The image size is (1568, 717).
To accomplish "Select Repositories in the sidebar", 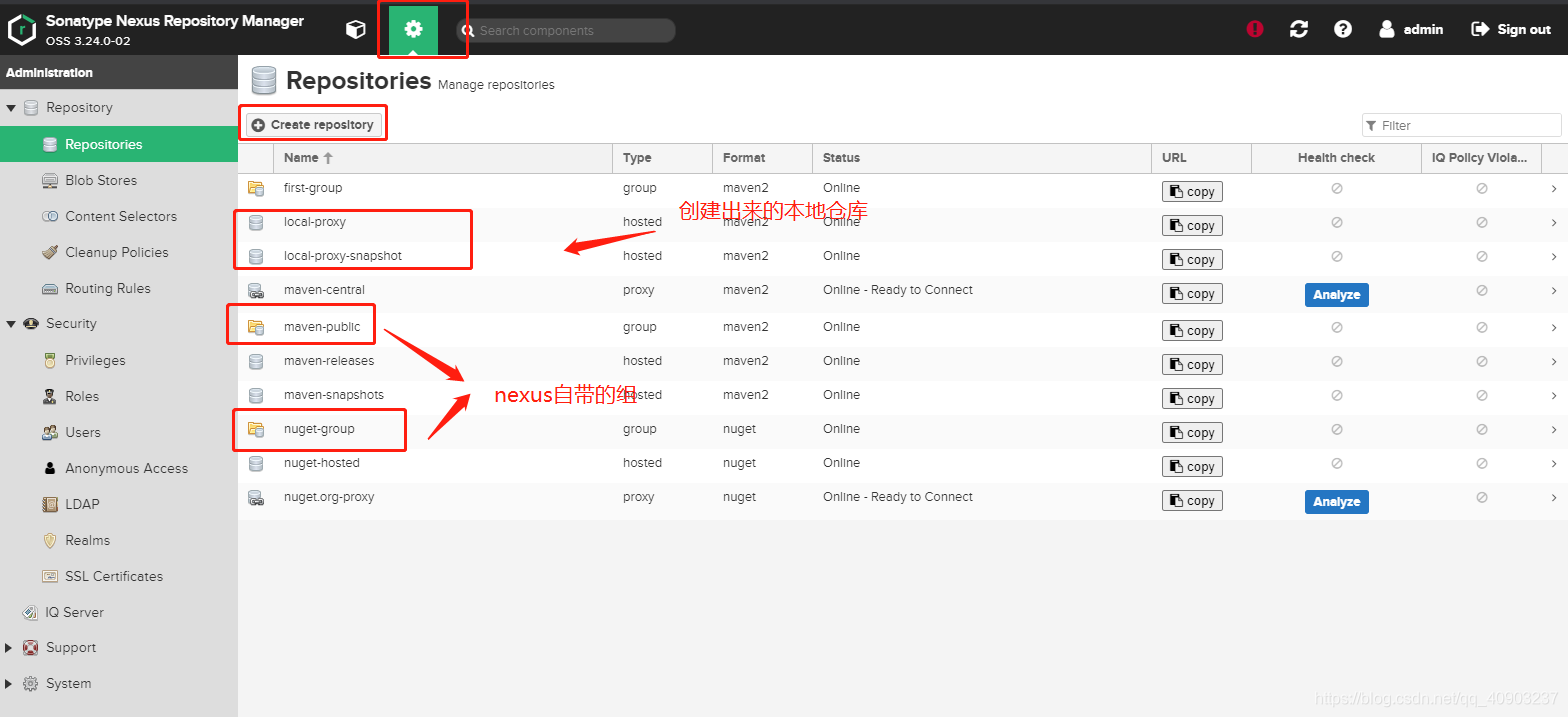I will point(119,144).
